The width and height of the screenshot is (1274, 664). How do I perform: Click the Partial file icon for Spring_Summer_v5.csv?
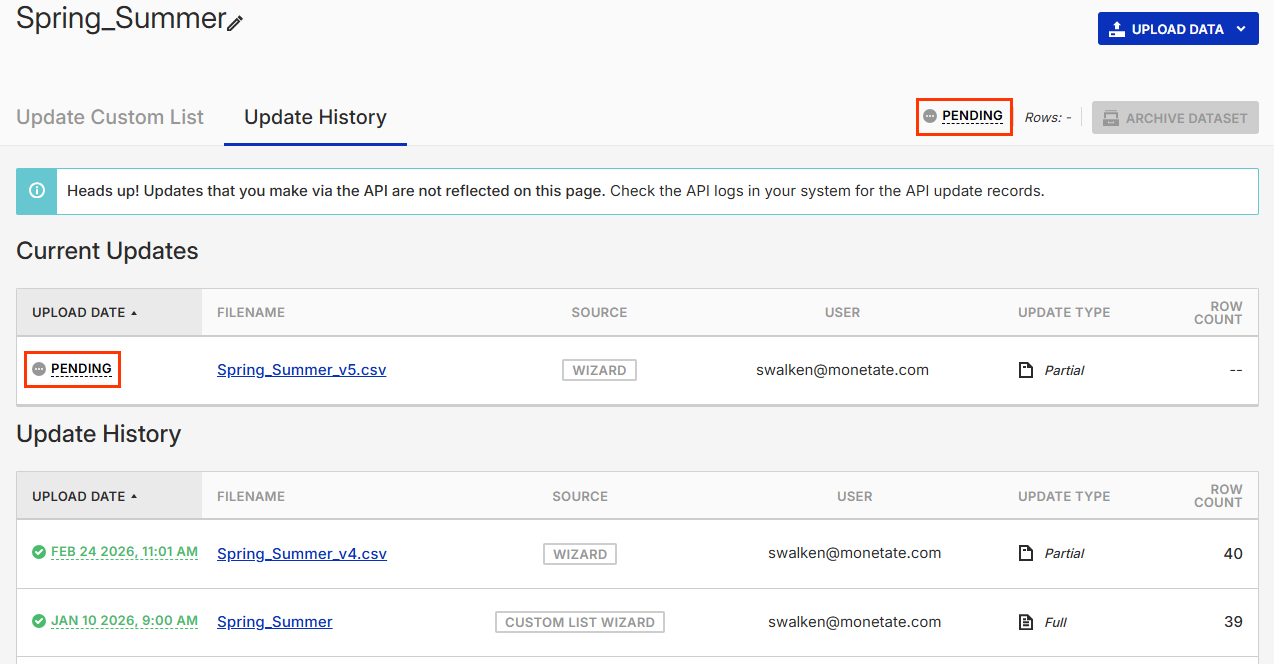[1025, 370]
